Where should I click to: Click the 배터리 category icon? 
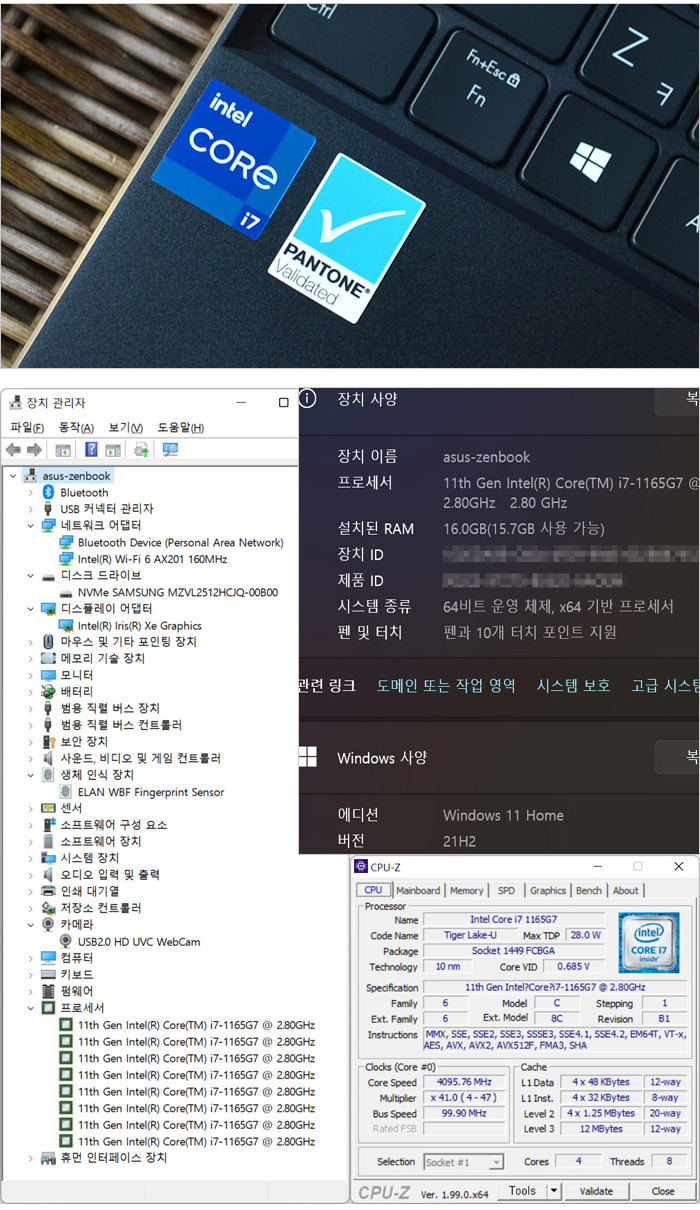[48, 691]
